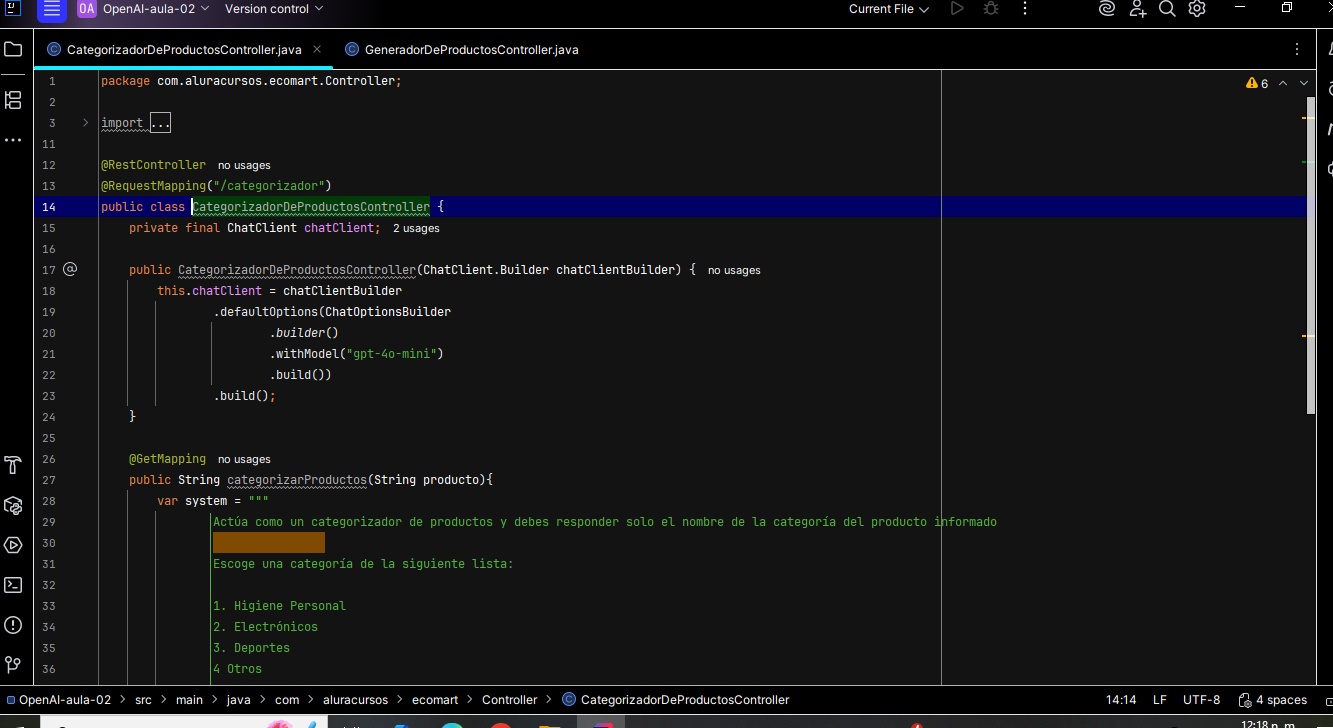Click the @RequestMapping annotation text
Image resolution: width=1333 pixels, height=728 pixels.
[x=153, y=185]
